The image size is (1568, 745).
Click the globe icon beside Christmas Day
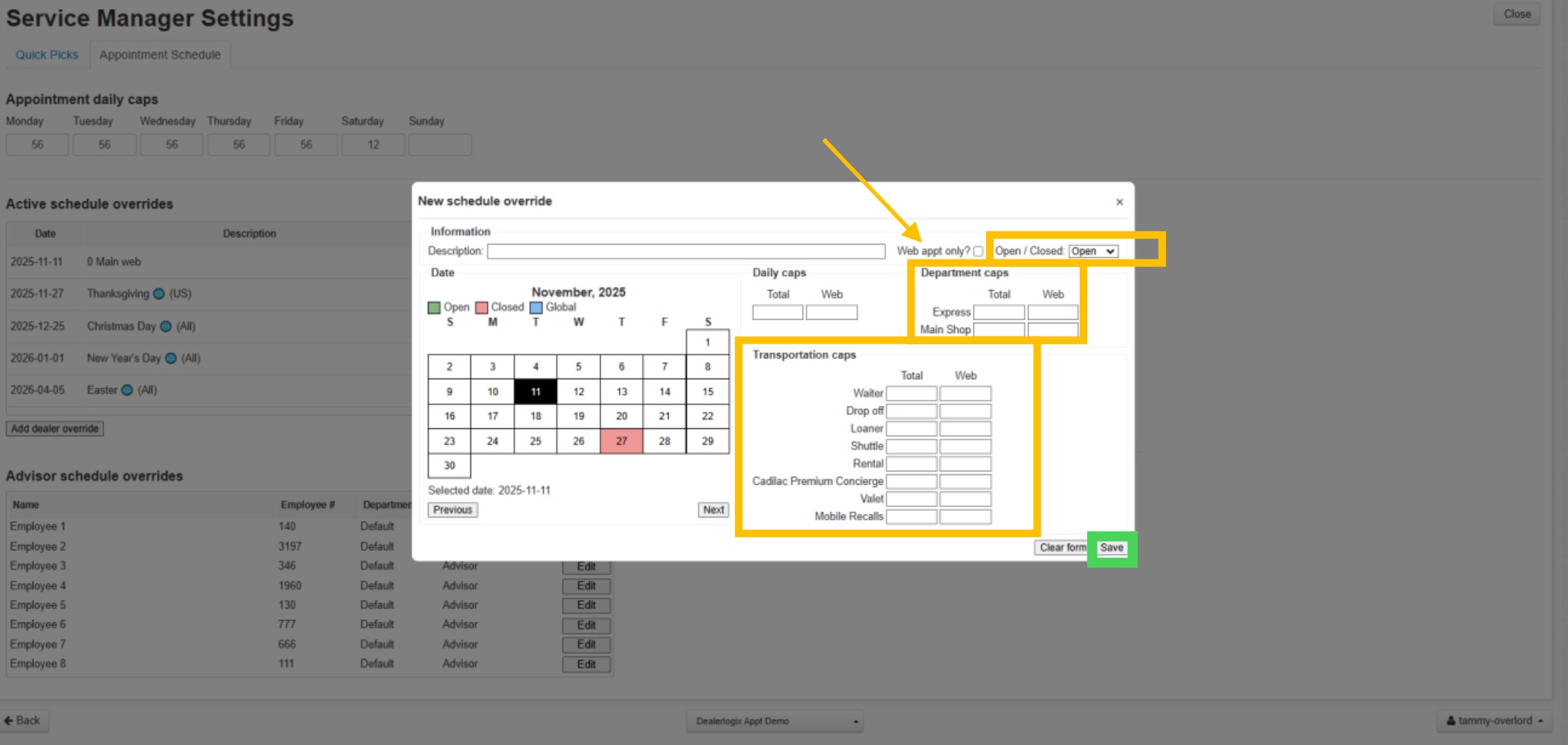point(166,326)
